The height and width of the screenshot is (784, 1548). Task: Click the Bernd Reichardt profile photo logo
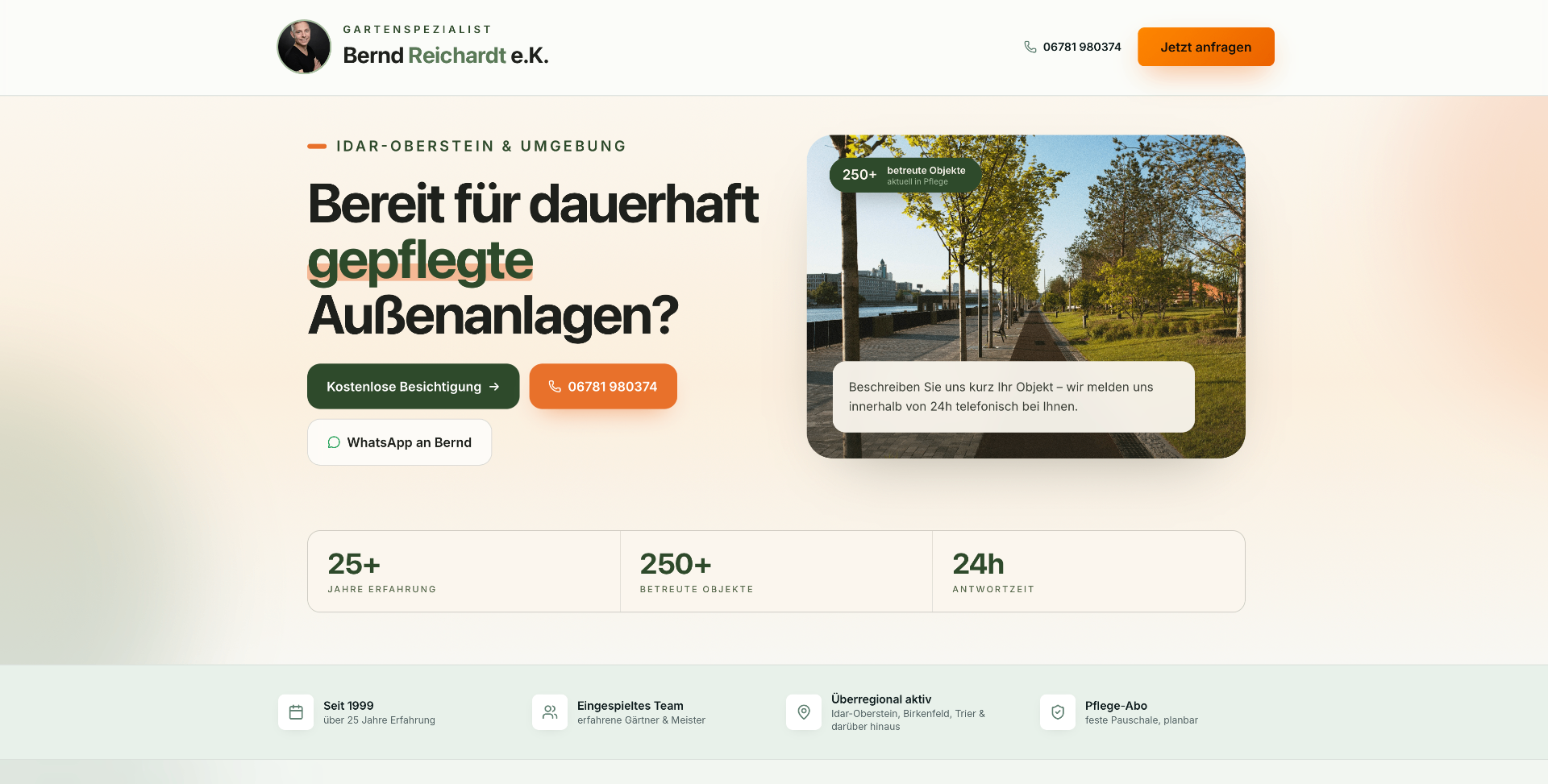(x=304, y=47)
